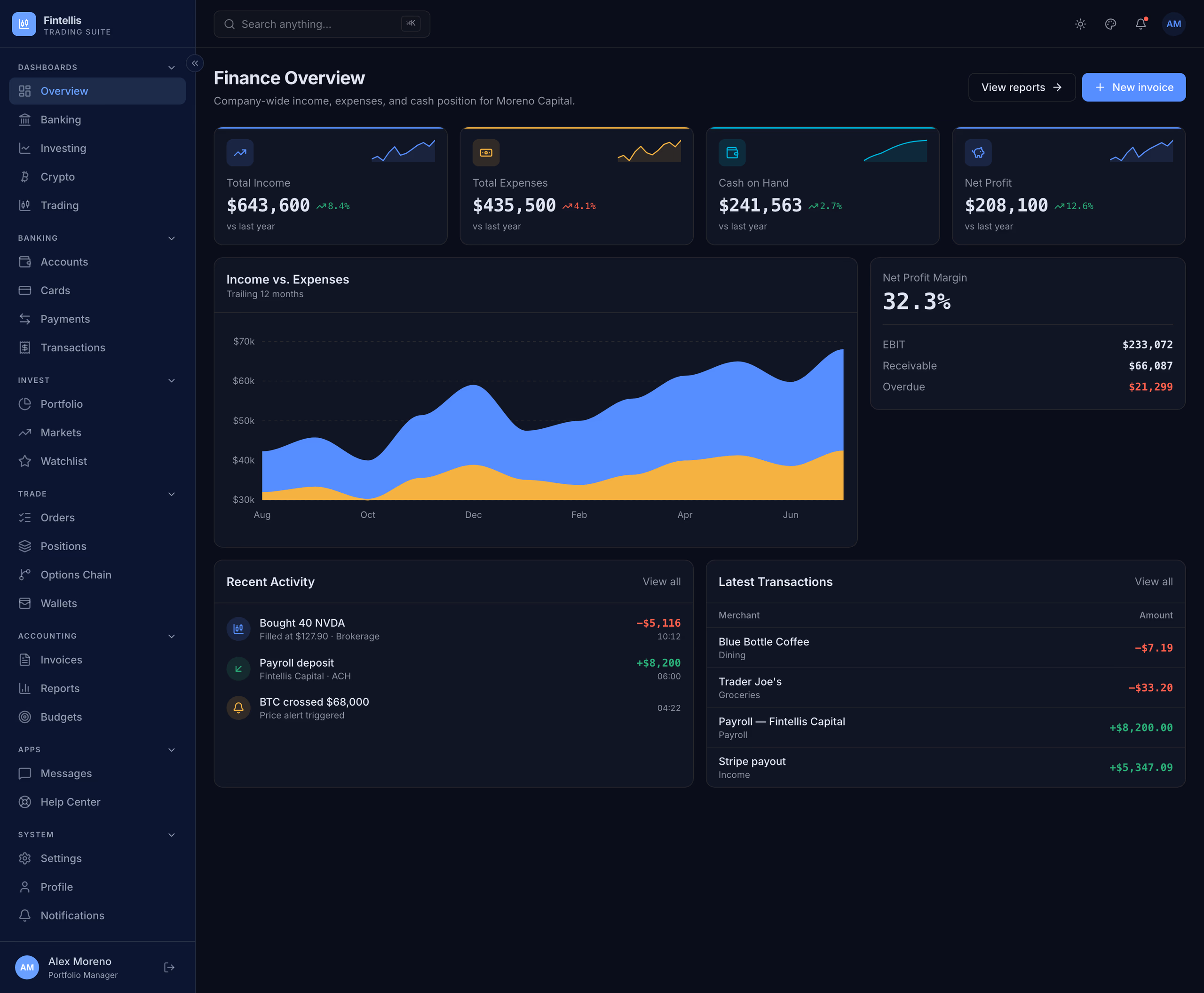Click the Profile person icon
1204x993 pixels.
coord(24,887)
